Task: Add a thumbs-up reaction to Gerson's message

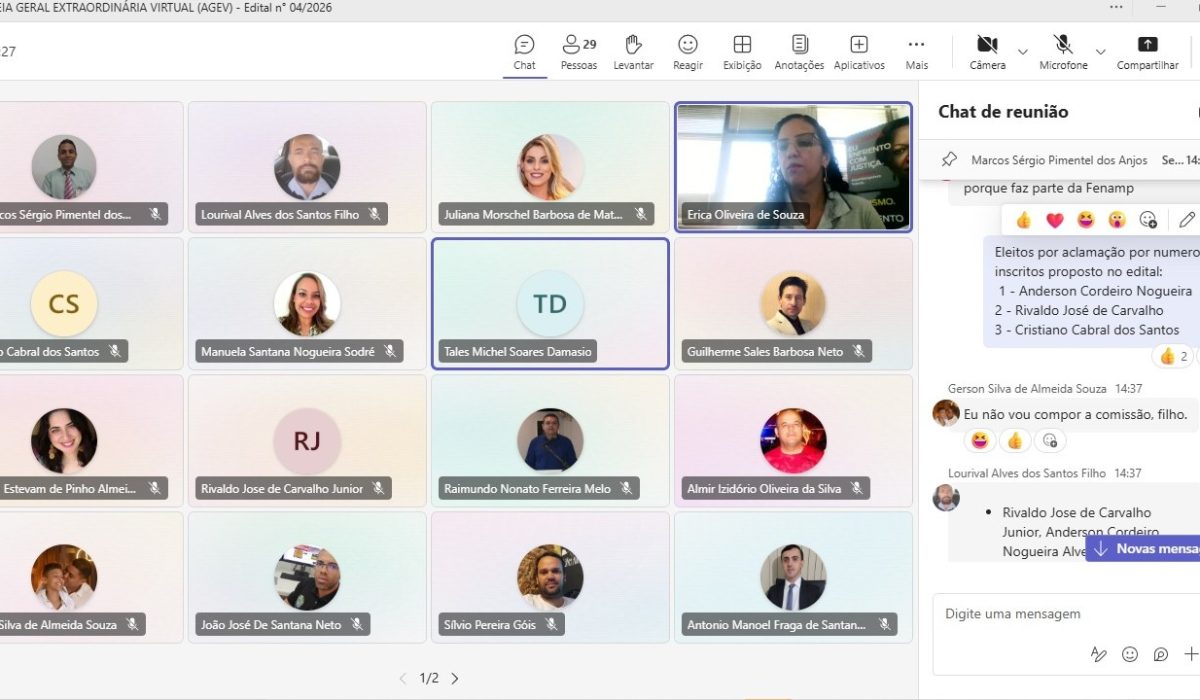Action: click(x=1015, y=440)
